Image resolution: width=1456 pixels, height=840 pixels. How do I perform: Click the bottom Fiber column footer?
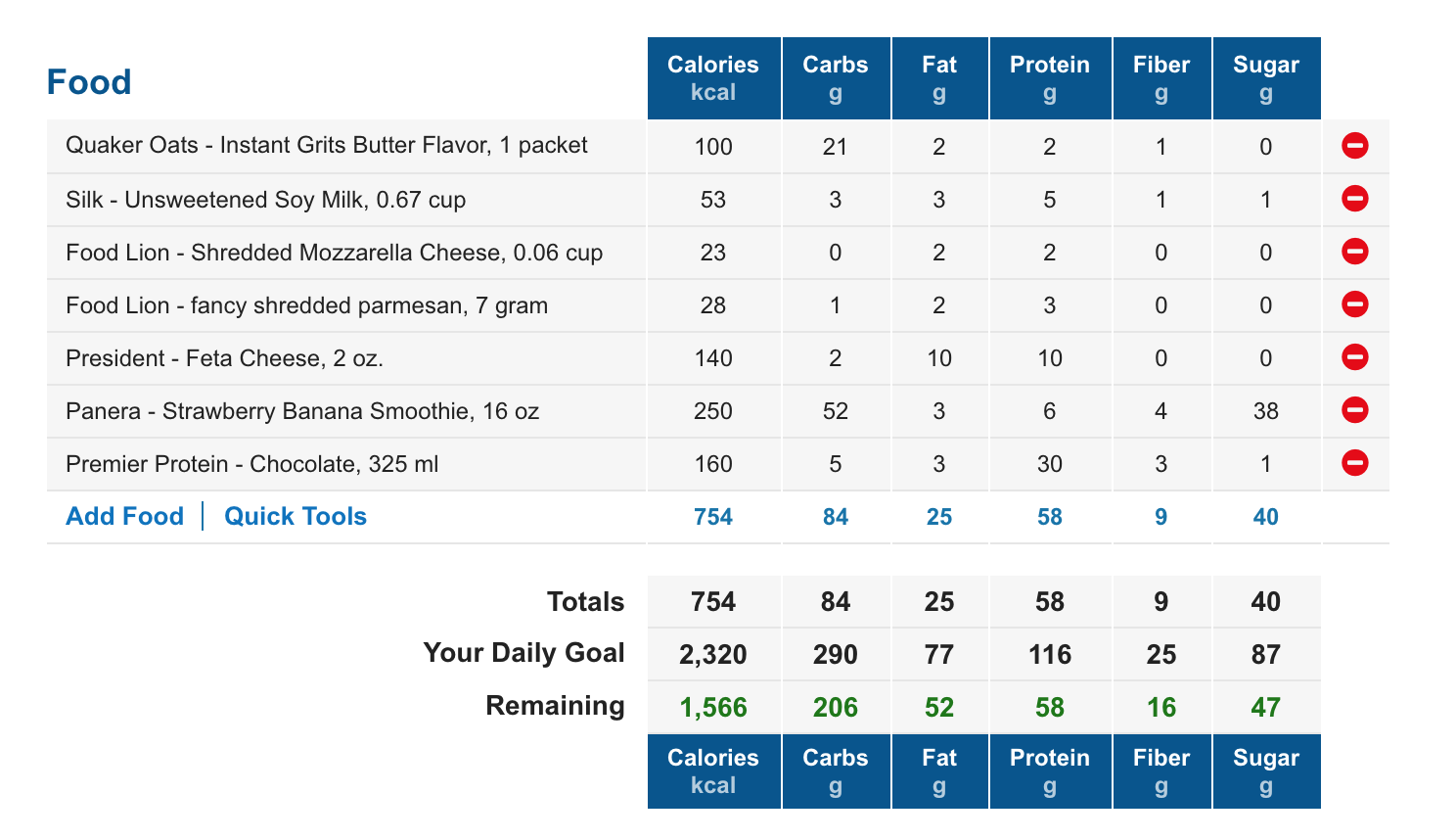point(1161,771)
